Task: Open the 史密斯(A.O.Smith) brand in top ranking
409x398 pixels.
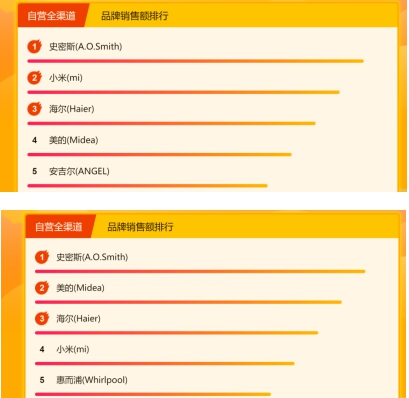Action: (86, 46)
